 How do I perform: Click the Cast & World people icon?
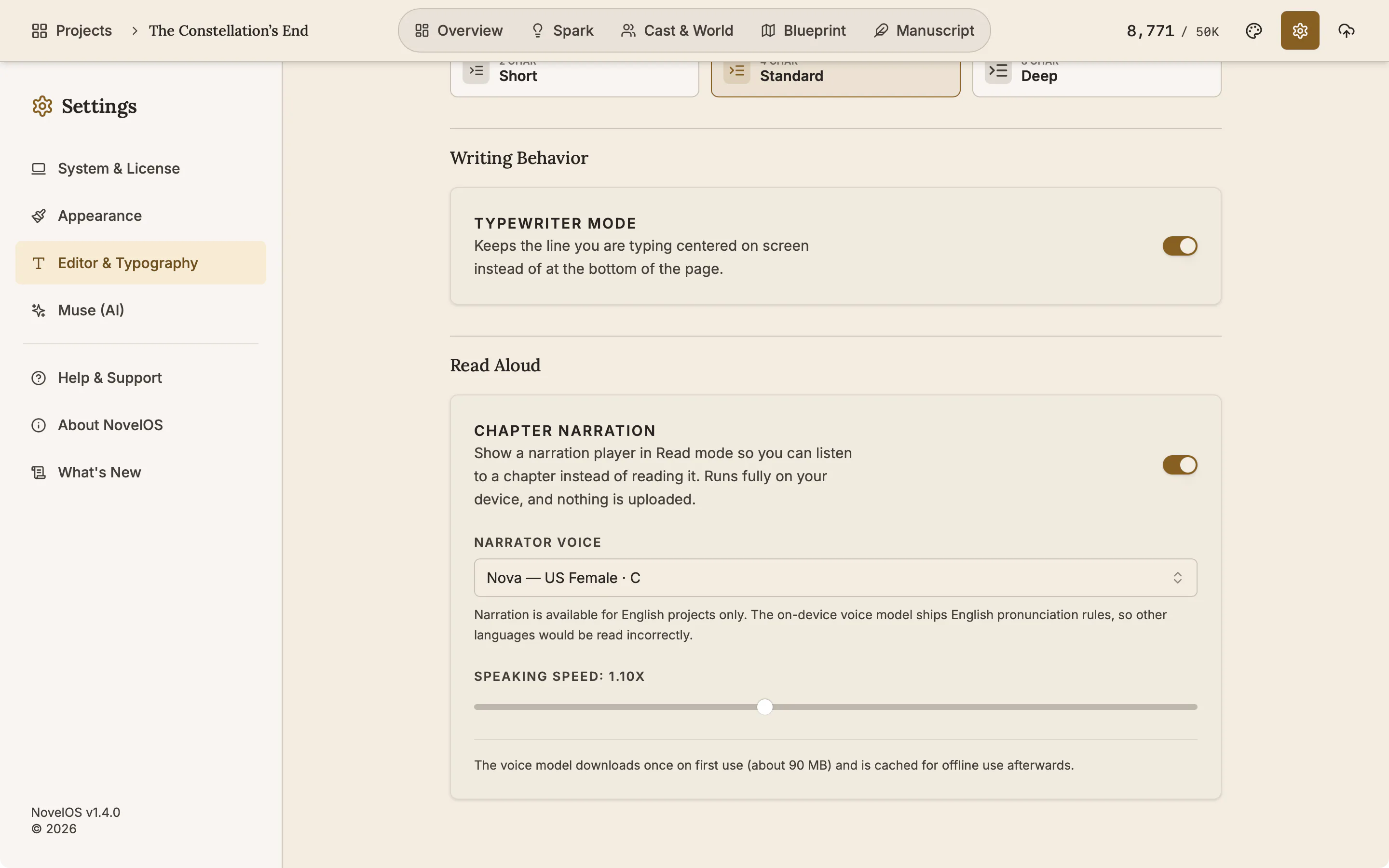[x=628, y=30]
